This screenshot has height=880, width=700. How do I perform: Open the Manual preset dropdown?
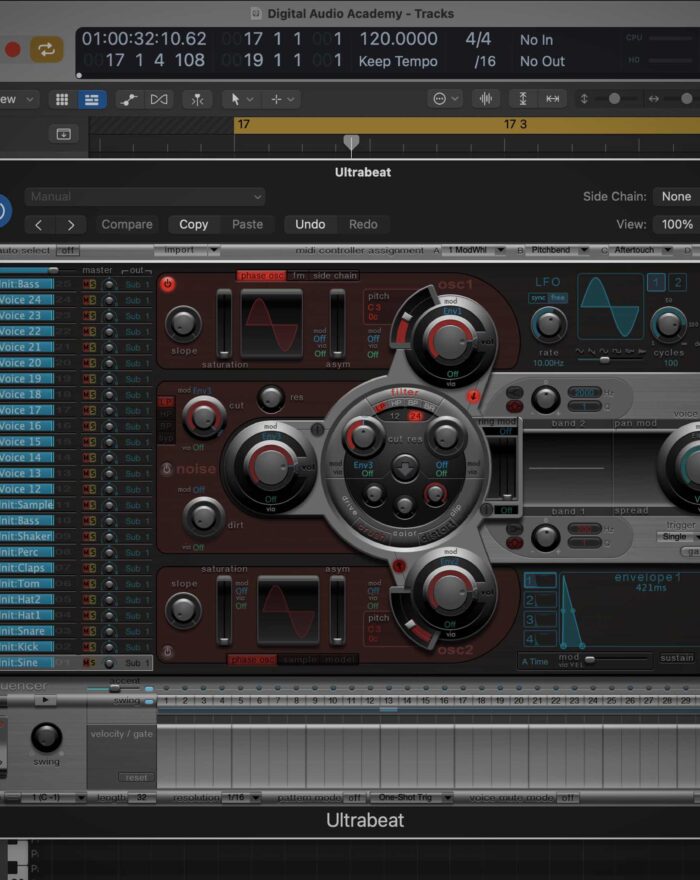coord(144,196)
